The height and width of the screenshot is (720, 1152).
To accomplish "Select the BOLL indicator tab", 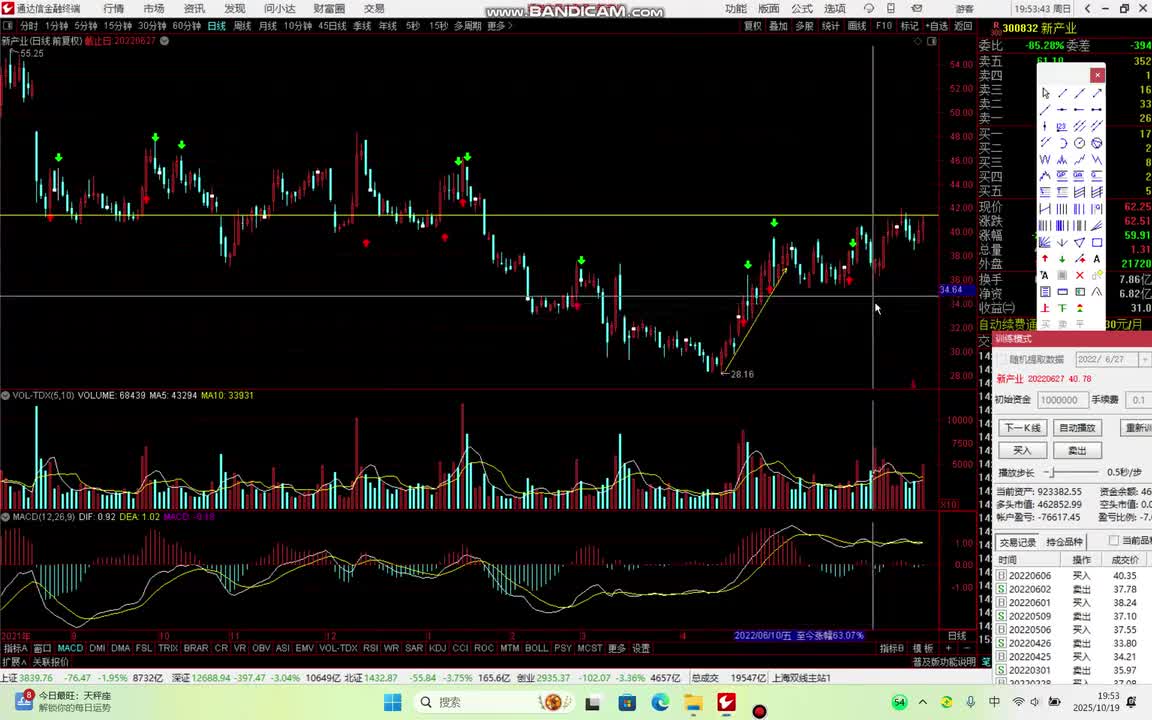I will (536, 649).
